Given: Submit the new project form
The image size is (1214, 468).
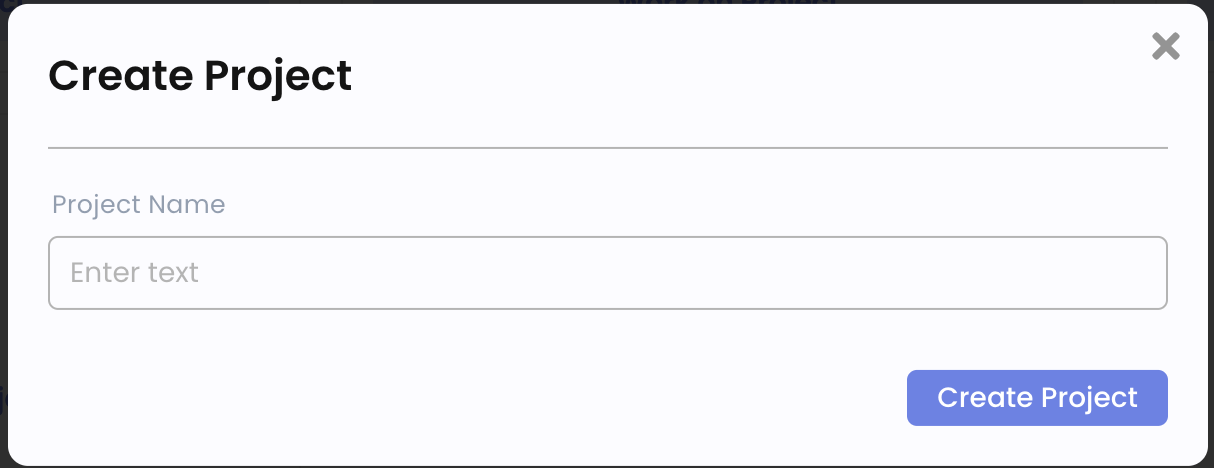Looking at the screenshot, I should click(1037, 398).
